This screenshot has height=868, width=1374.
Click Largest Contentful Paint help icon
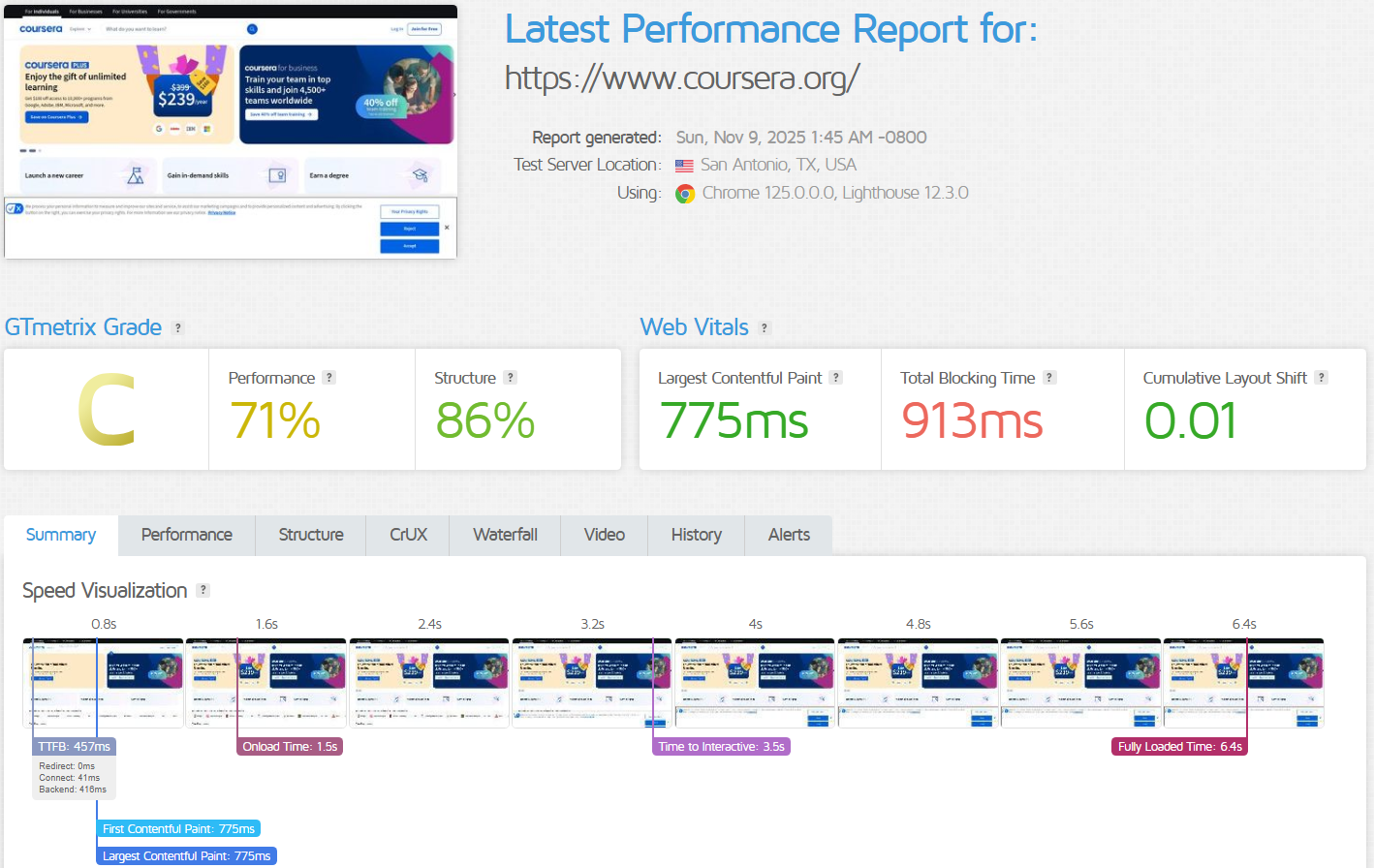[836, 378]
